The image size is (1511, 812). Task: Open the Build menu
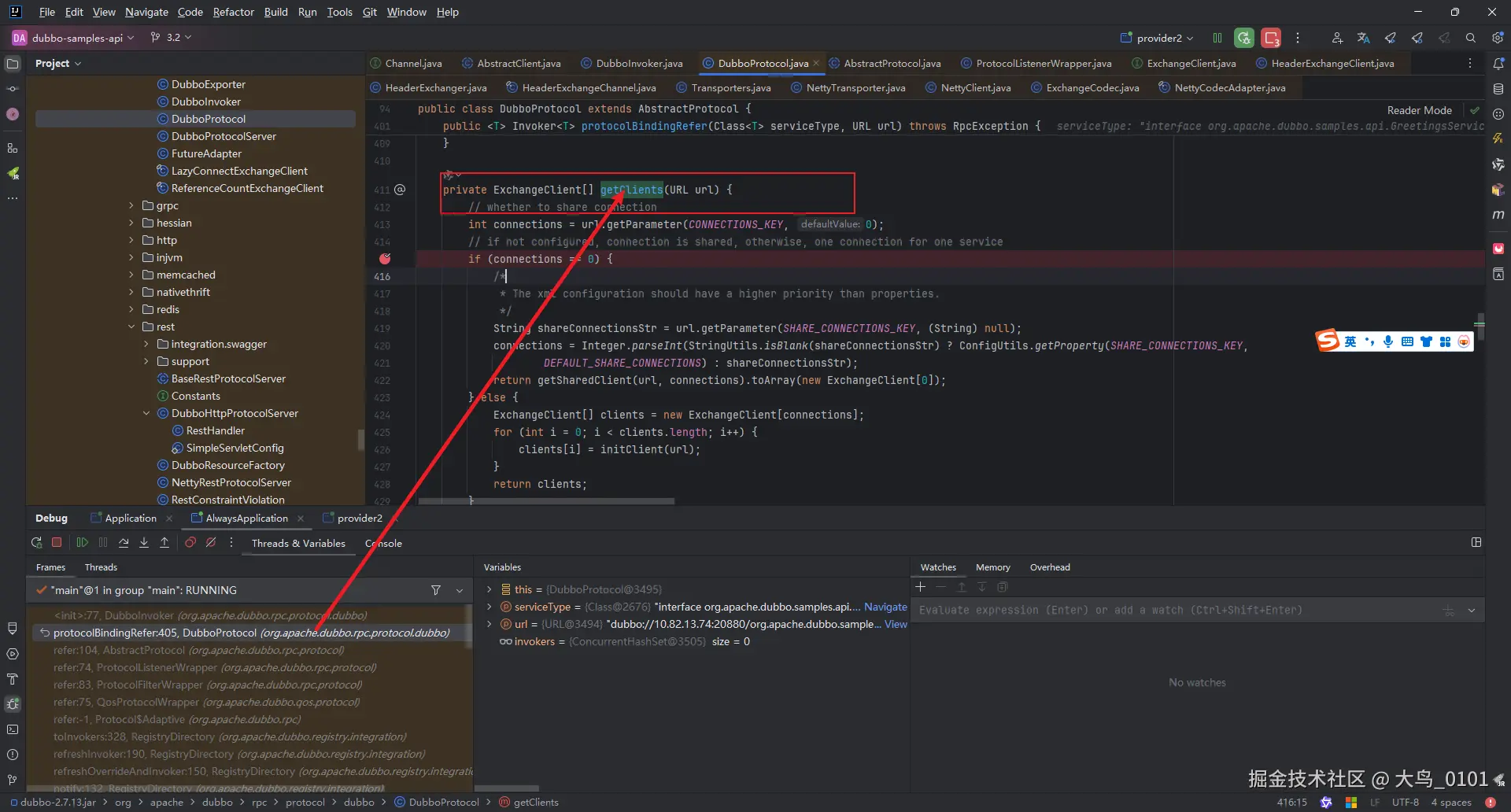point(275,12)
